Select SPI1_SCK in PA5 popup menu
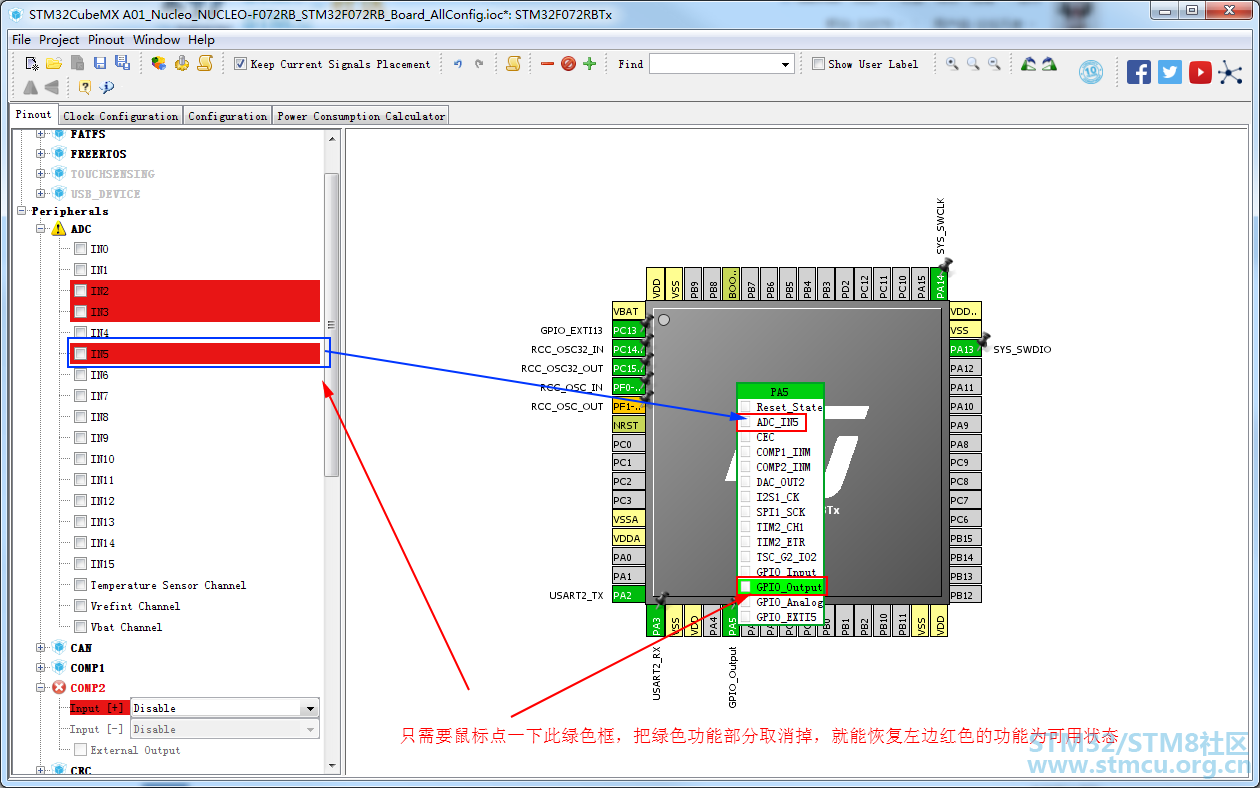The width and height of the screenshot is (1260, 788). point(780,512)
